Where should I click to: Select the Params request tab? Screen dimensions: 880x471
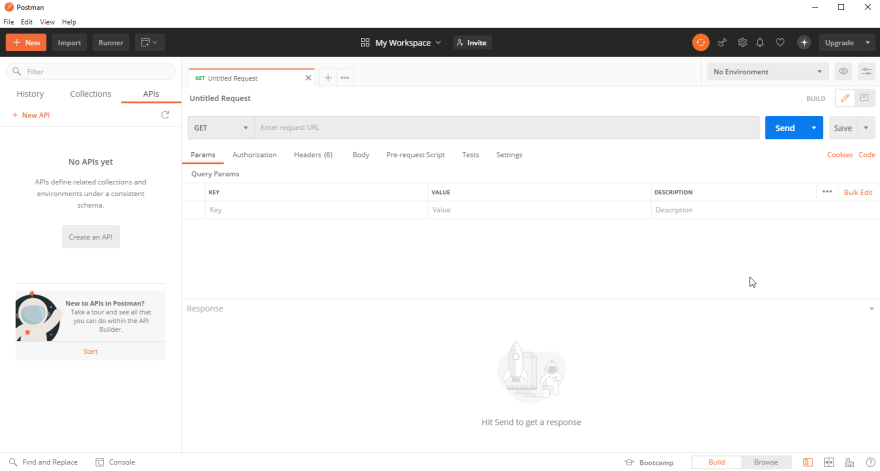(x=203, y=154)
